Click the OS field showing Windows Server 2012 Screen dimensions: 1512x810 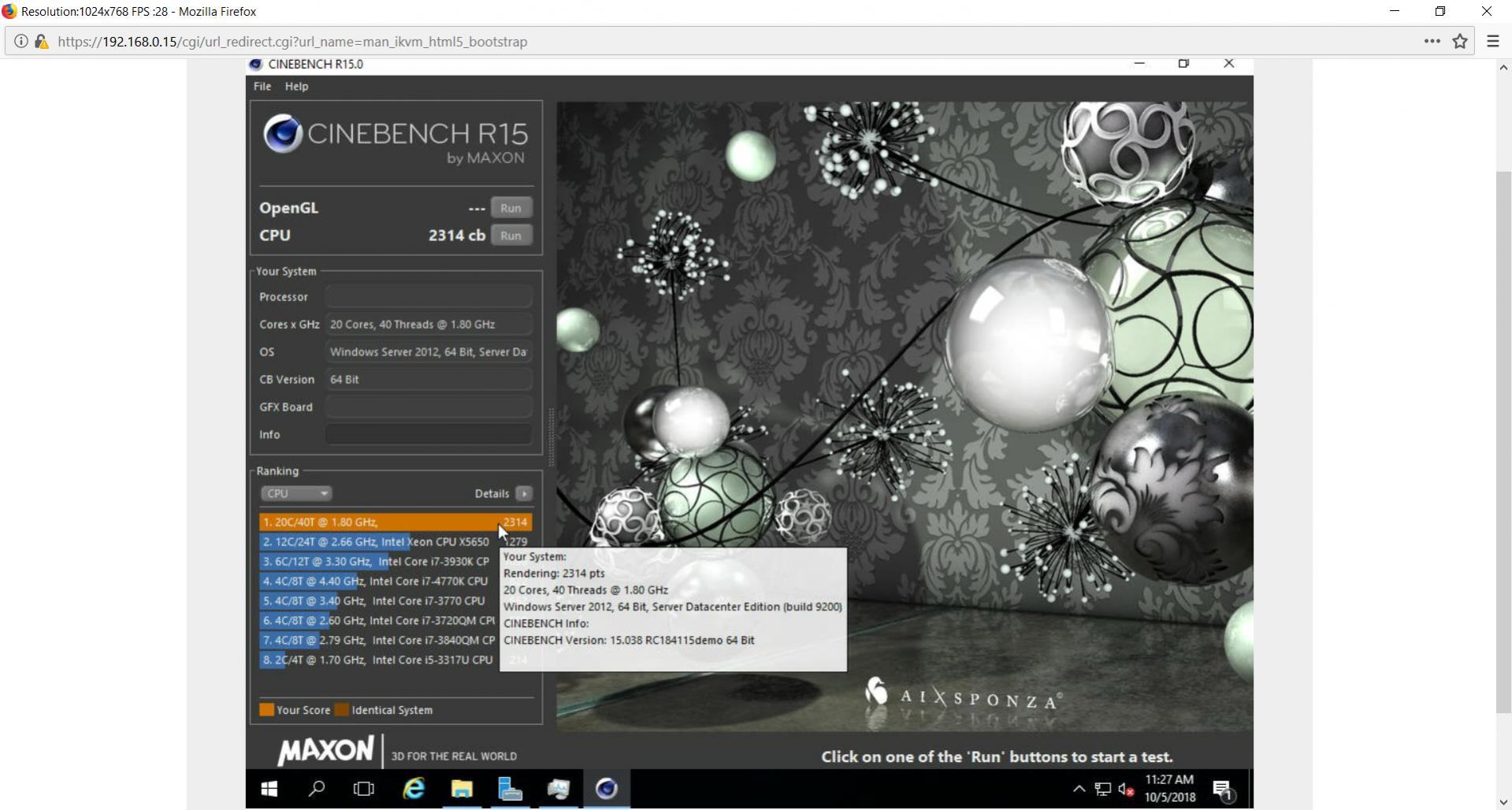tap(429, 352)
